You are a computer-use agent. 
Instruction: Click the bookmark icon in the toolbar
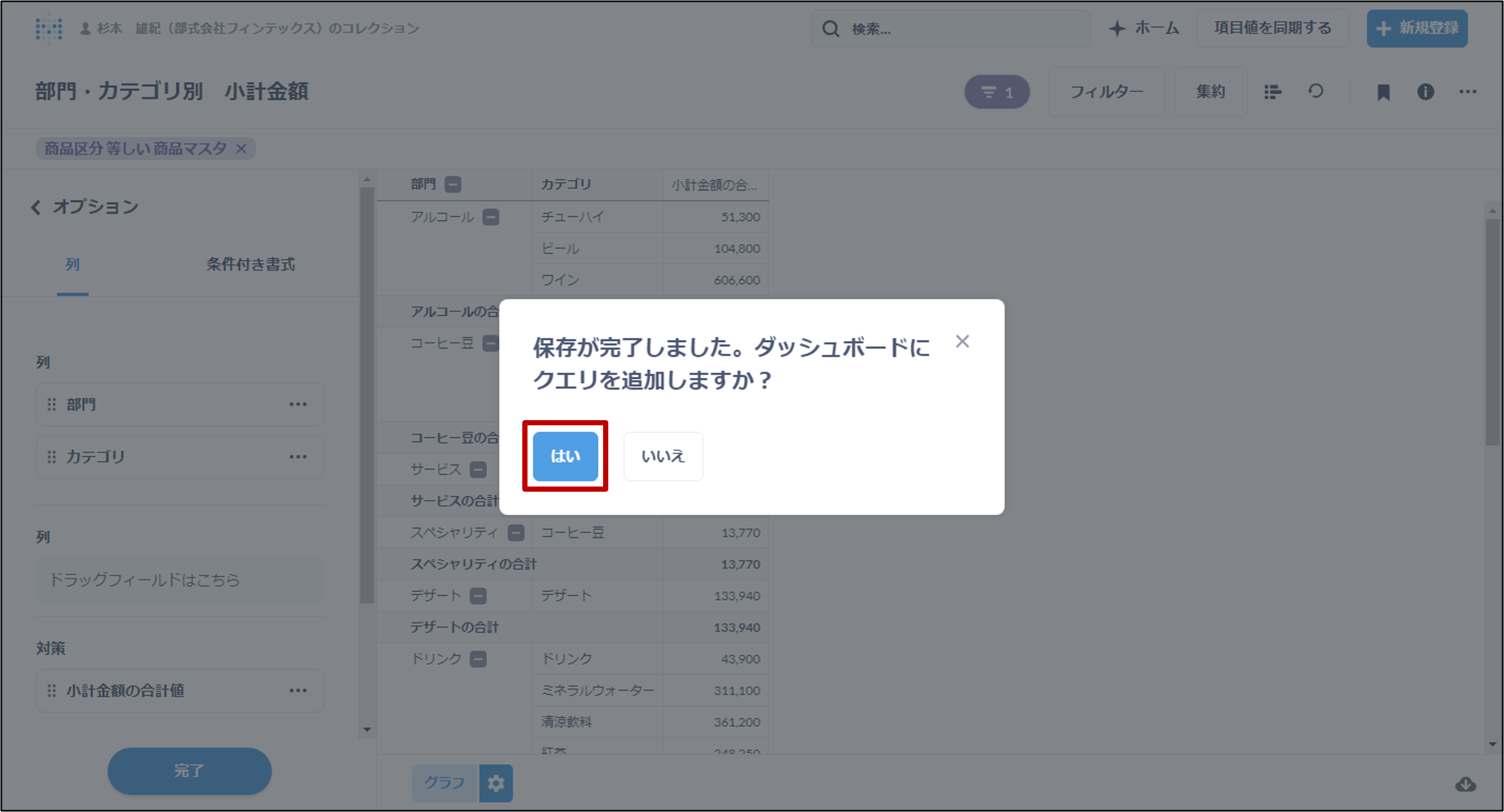click(x=1383, y=92)
